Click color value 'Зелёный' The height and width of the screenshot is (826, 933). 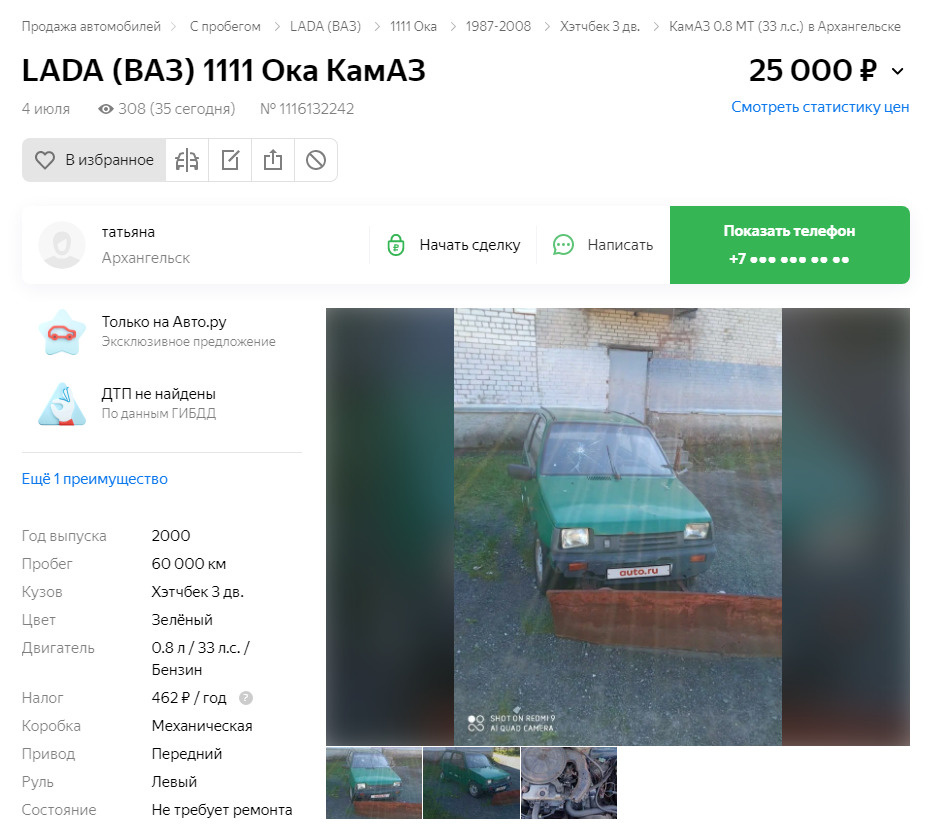tap(182, 620)
